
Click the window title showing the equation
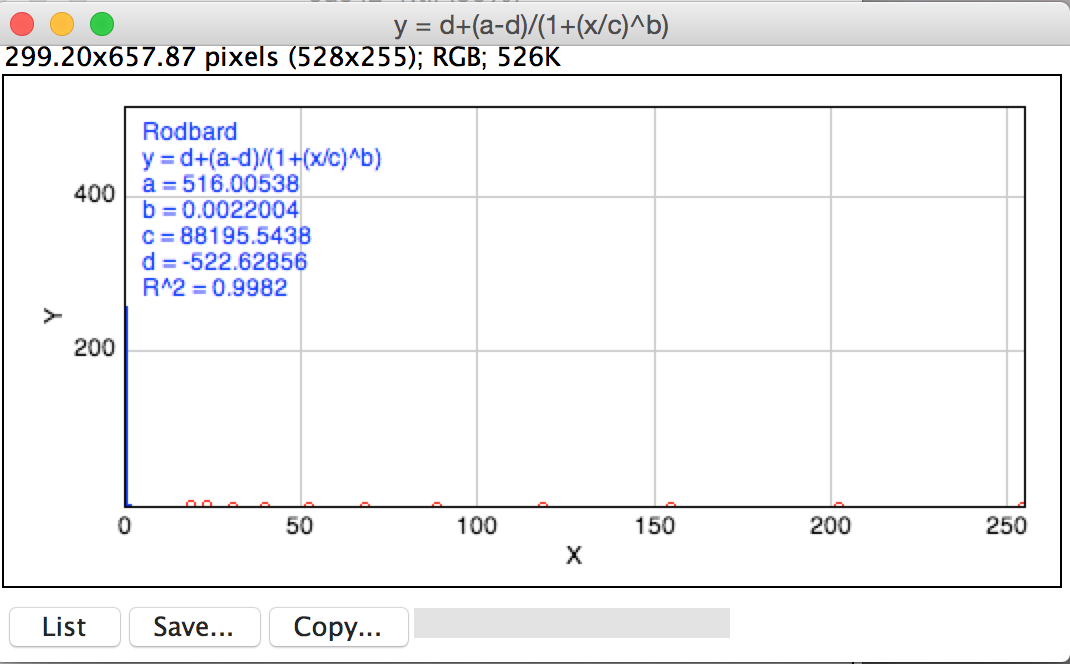(x=531, y=25)
